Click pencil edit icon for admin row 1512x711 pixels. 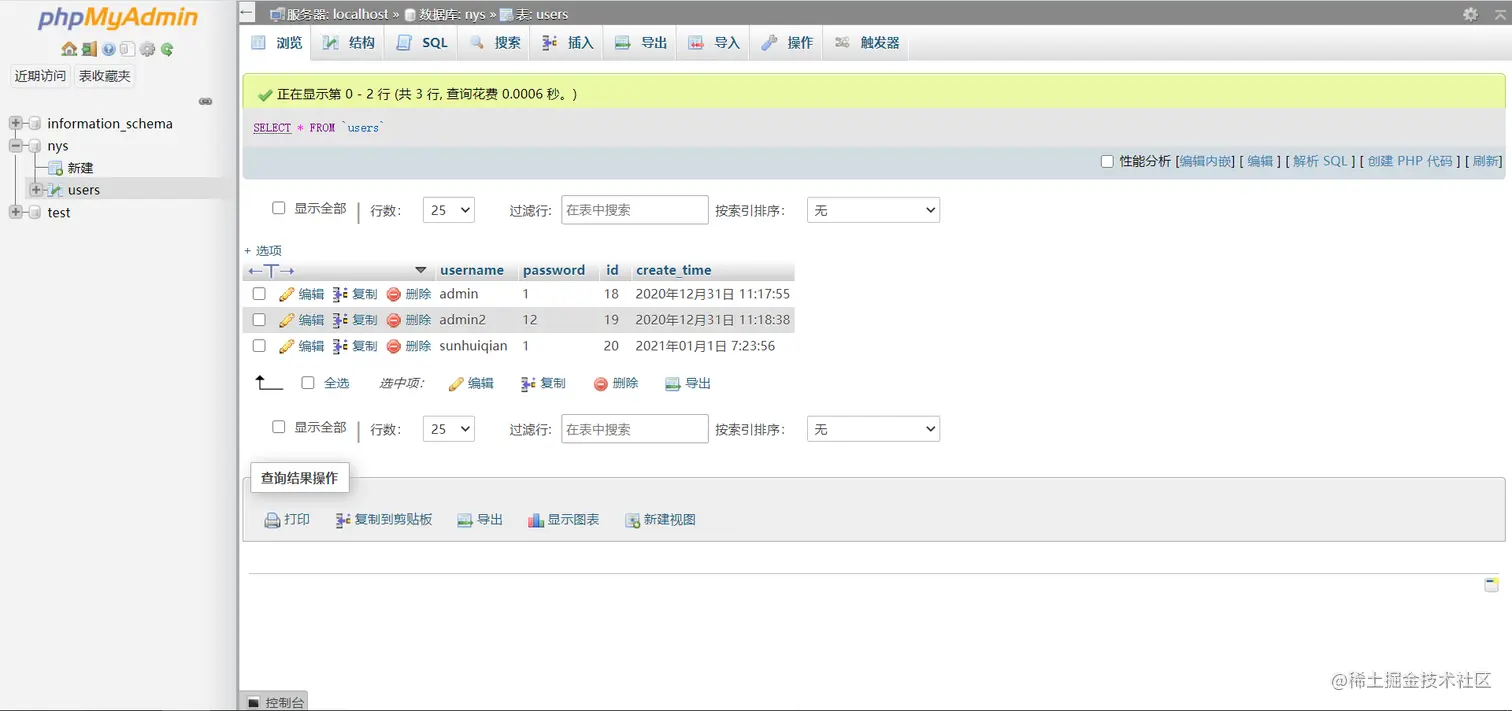tap(287, 294)
